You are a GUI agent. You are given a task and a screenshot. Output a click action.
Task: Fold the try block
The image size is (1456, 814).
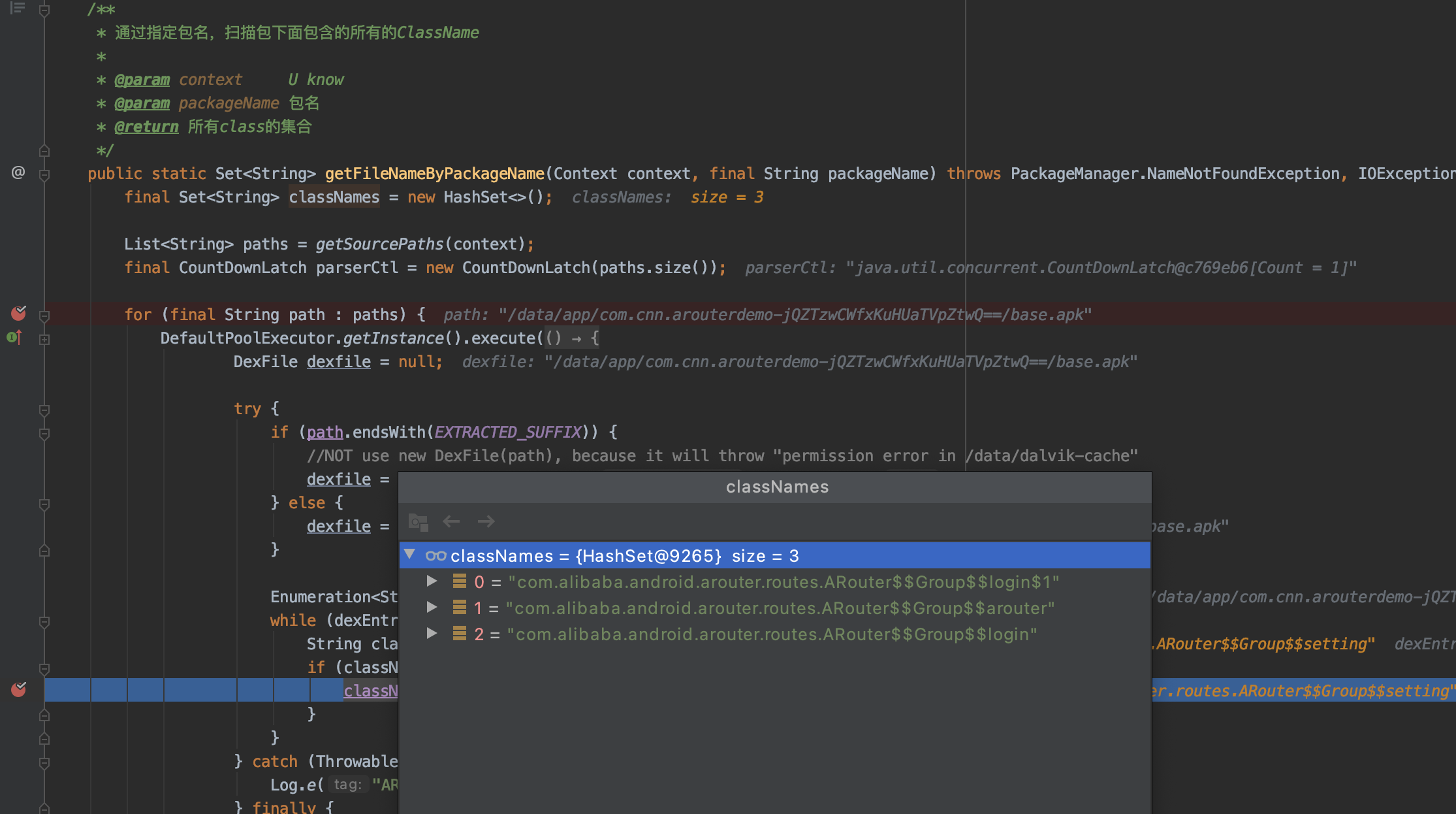[44, 410]
